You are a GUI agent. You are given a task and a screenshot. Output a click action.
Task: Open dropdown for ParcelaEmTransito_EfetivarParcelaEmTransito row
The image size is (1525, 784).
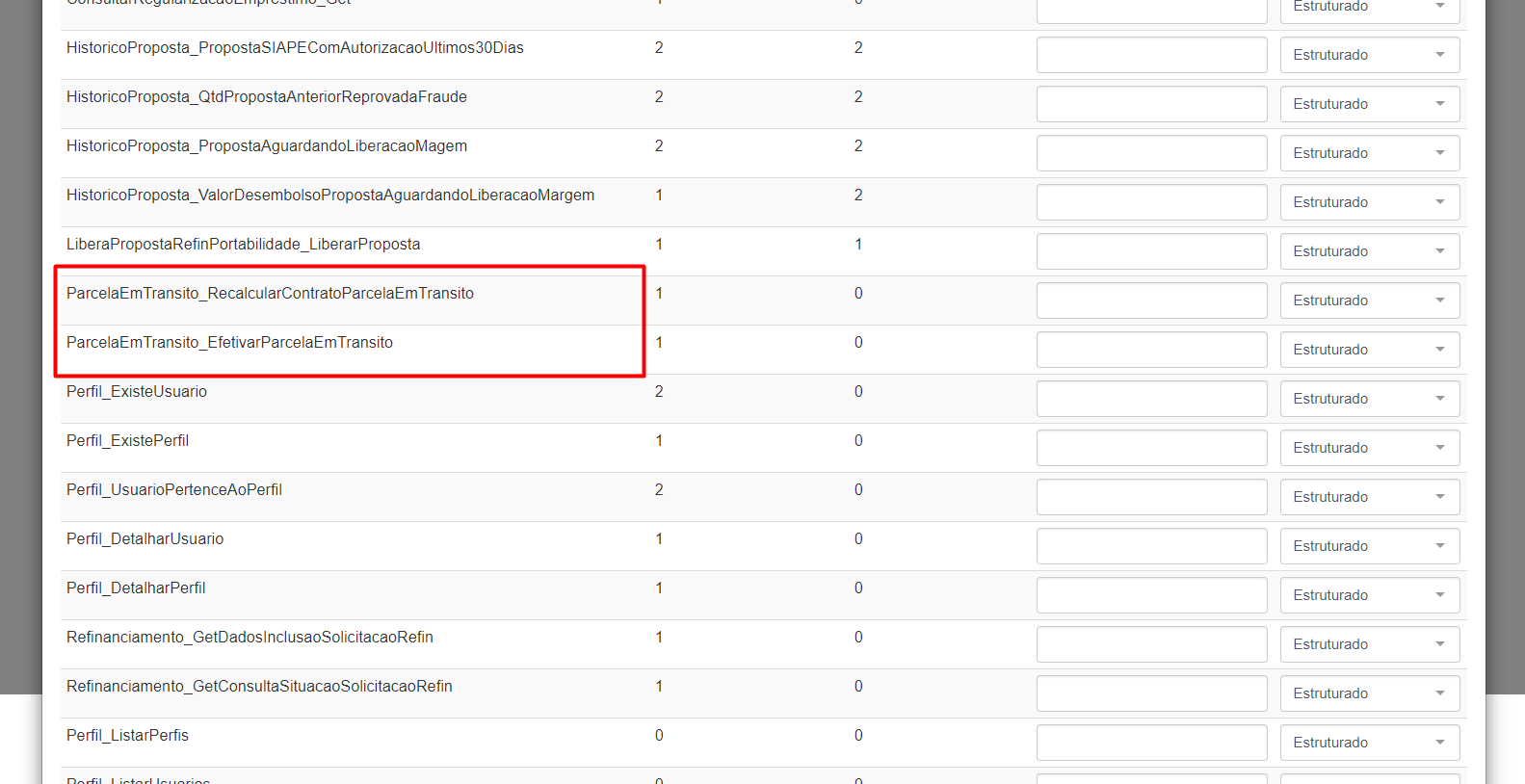(x=1369, y=350)
